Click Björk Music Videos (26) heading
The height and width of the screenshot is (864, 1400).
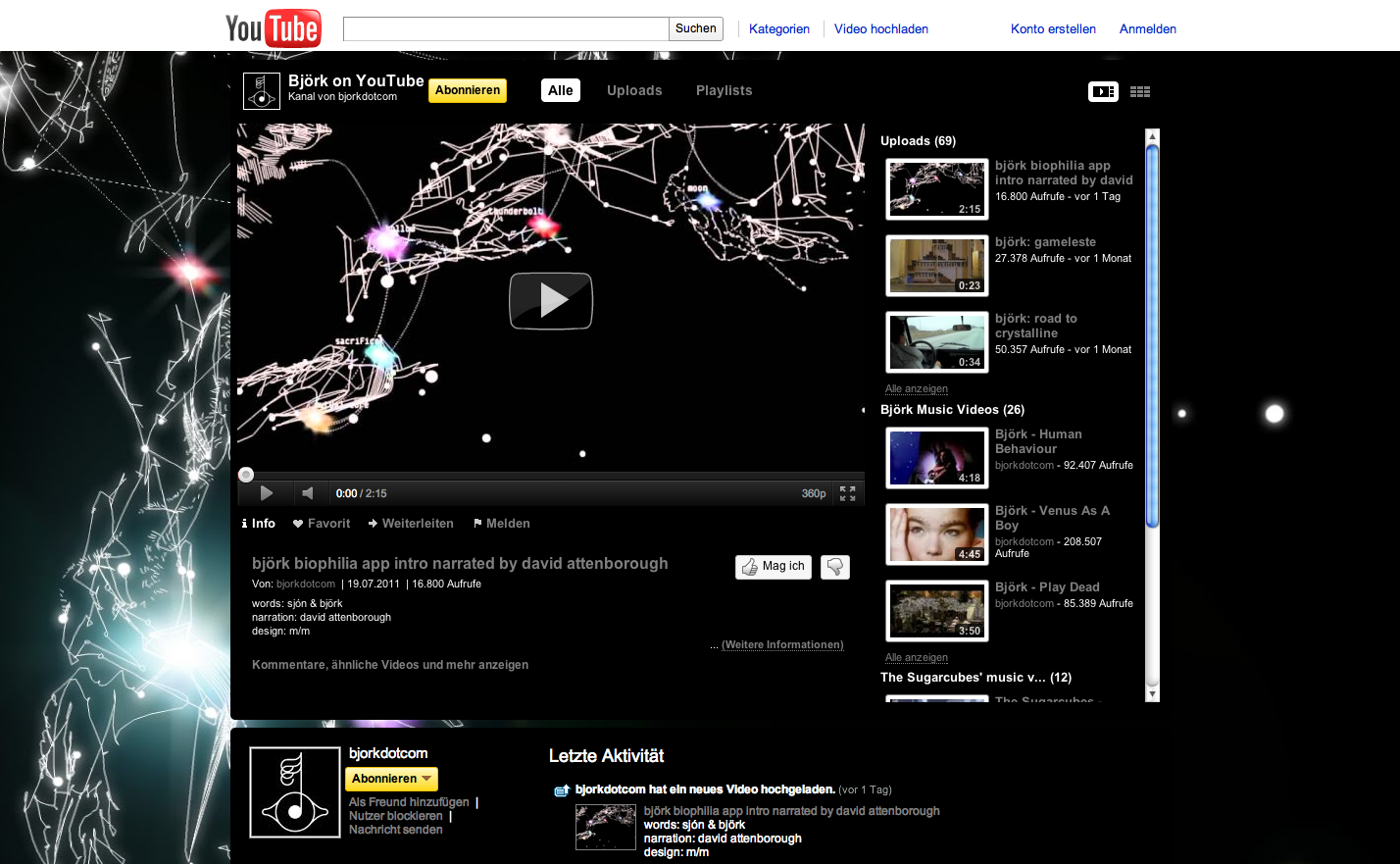(952, 410)
